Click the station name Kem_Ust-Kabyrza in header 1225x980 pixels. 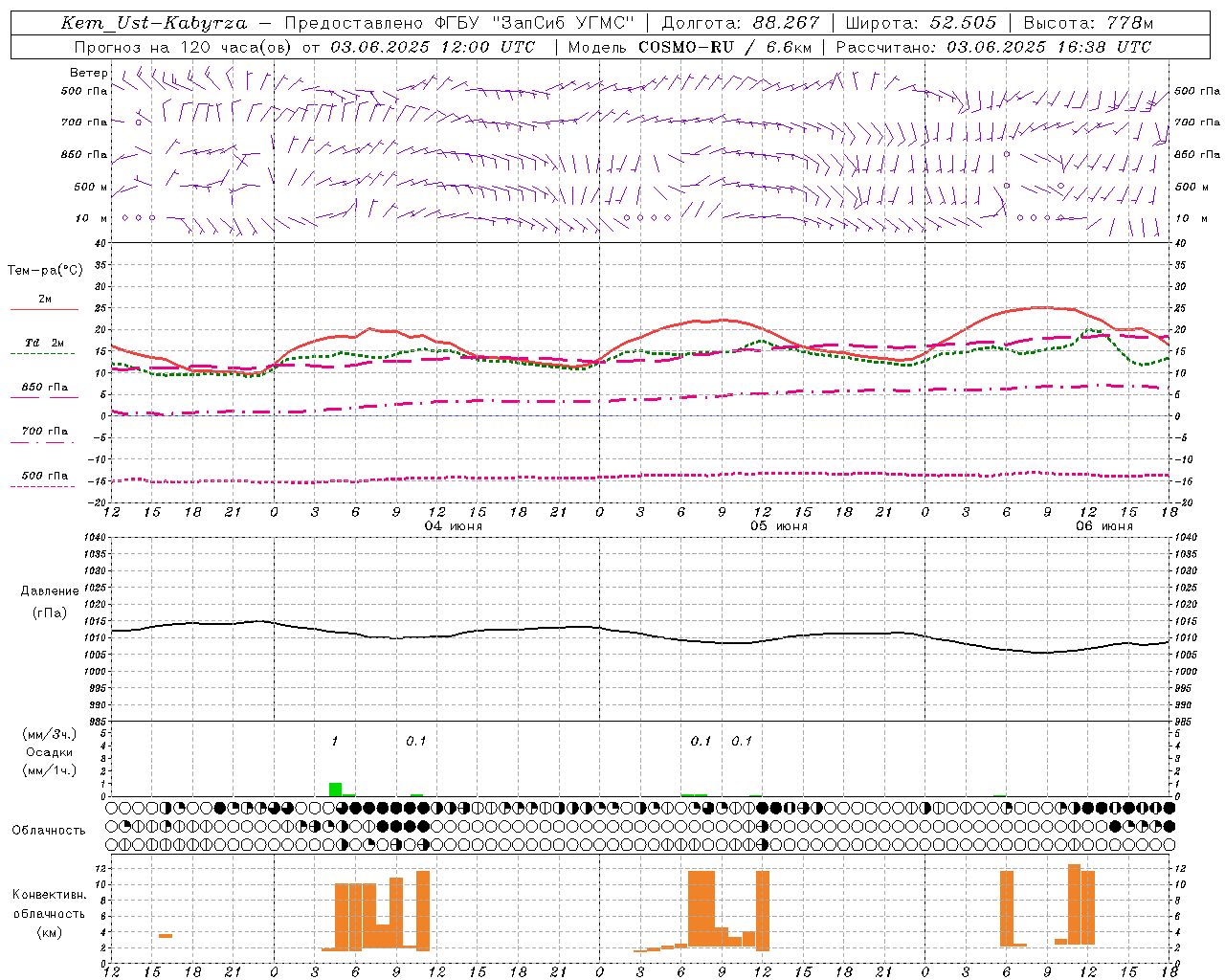click(x=154, y=23)
